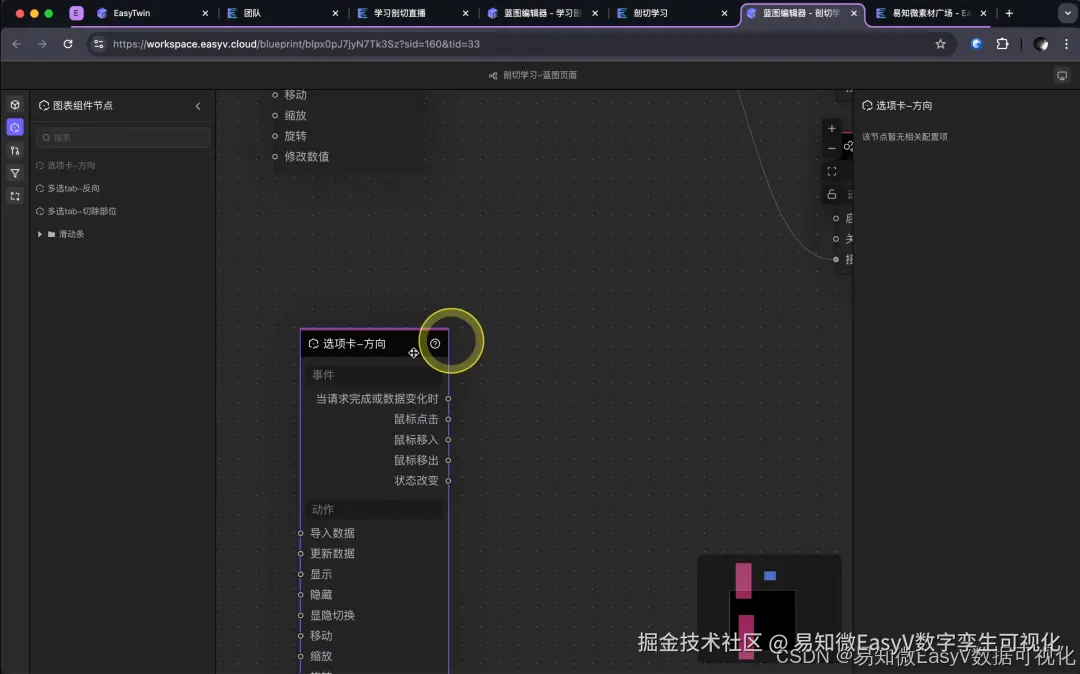Open the help question-mark icon on 选项卡-方向 node
Screen dimensions: 1080x674
[435, 343]
